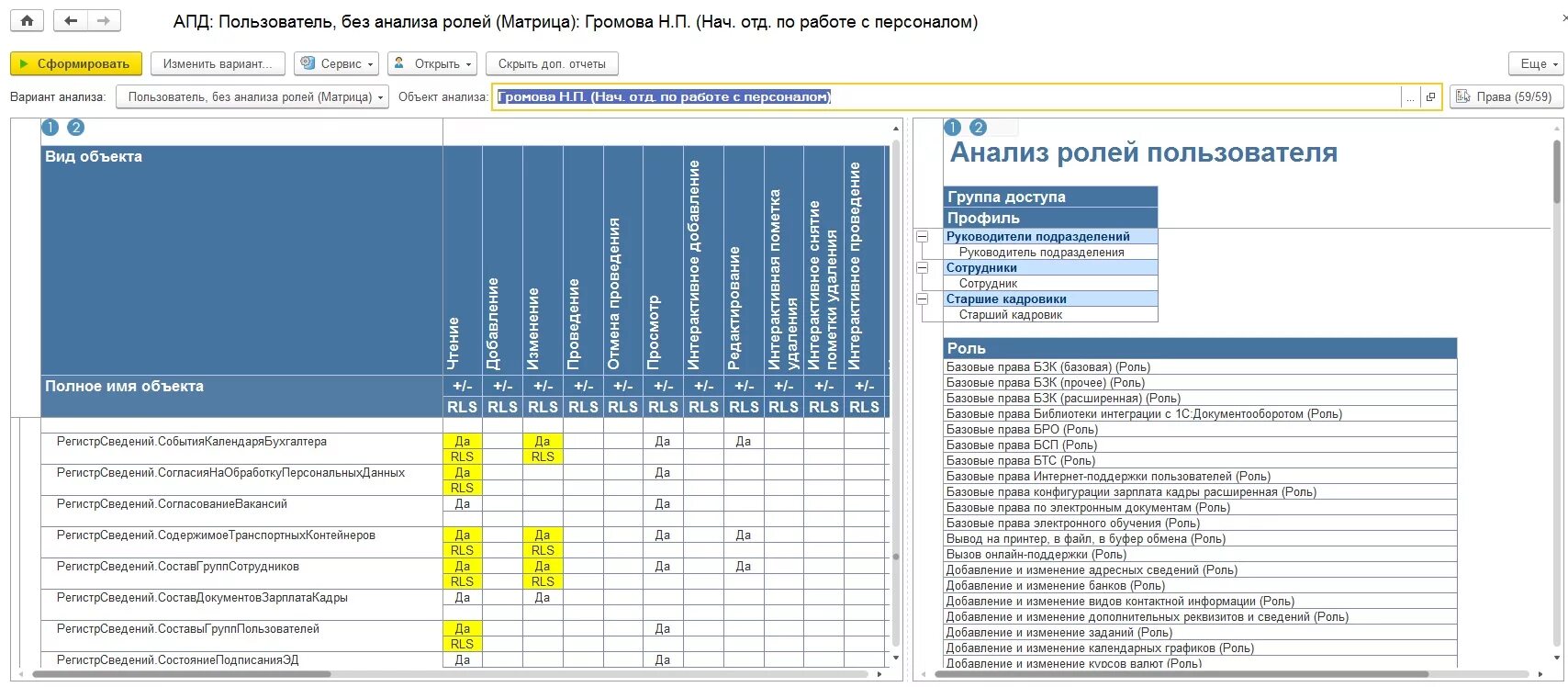Click the ellipsis select button in Объект анализа
The height and width of the screenshot is (687, 1568).
click(x=1410, y=96)
